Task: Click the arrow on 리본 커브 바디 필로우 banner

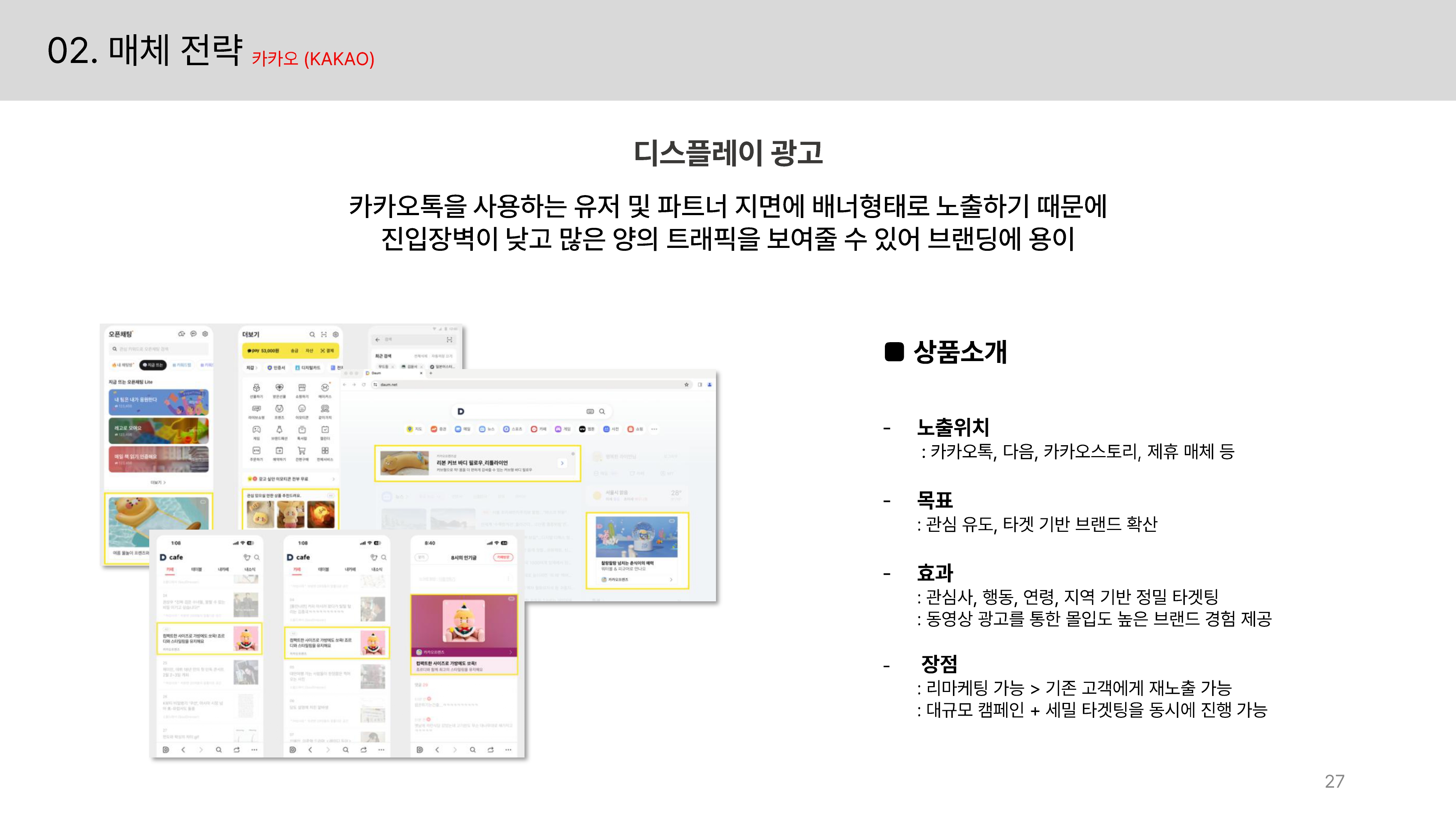Action: coord(562,463)
